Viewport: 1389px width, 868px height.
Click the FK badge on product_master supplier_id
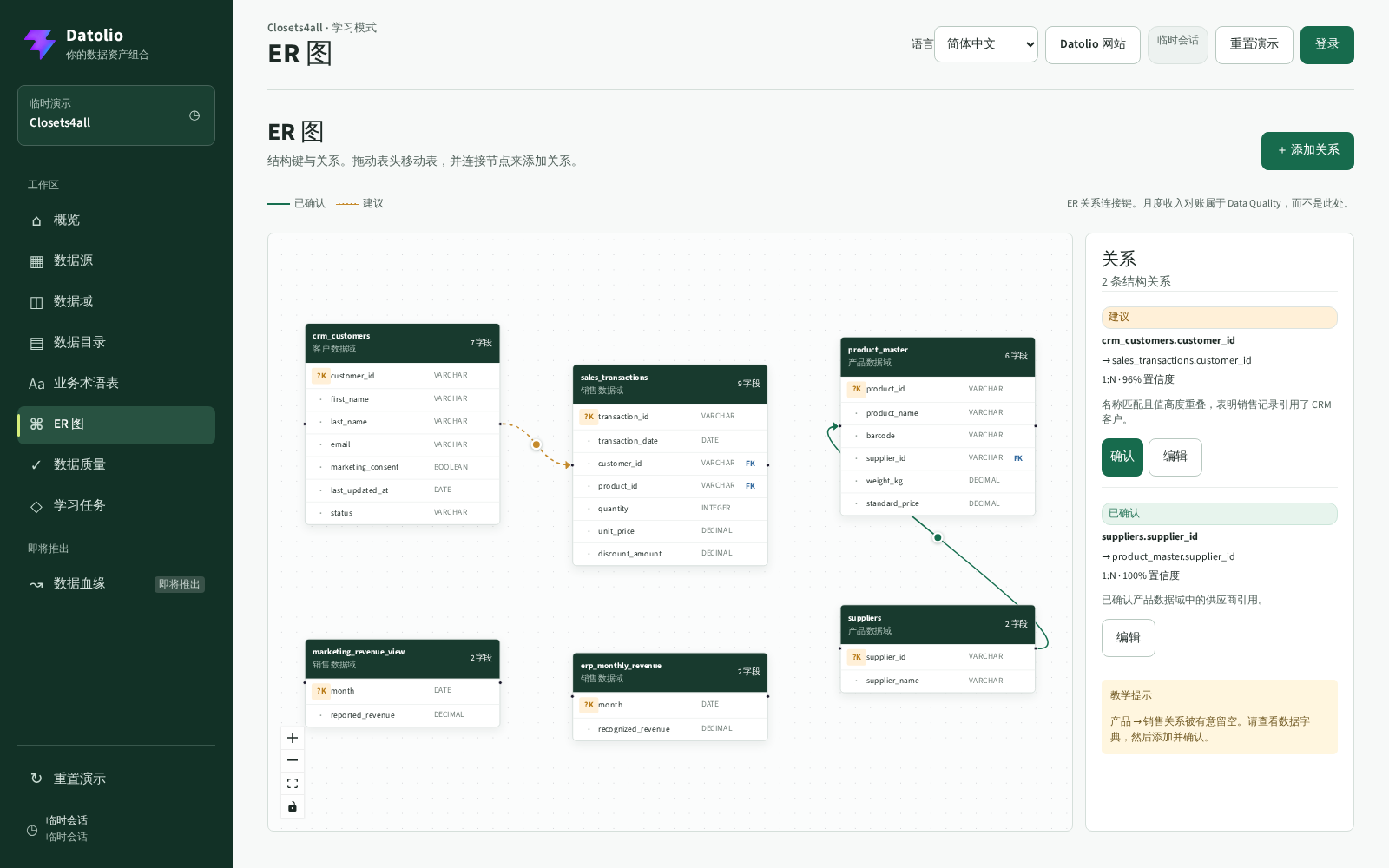(x=1018, y=458)
